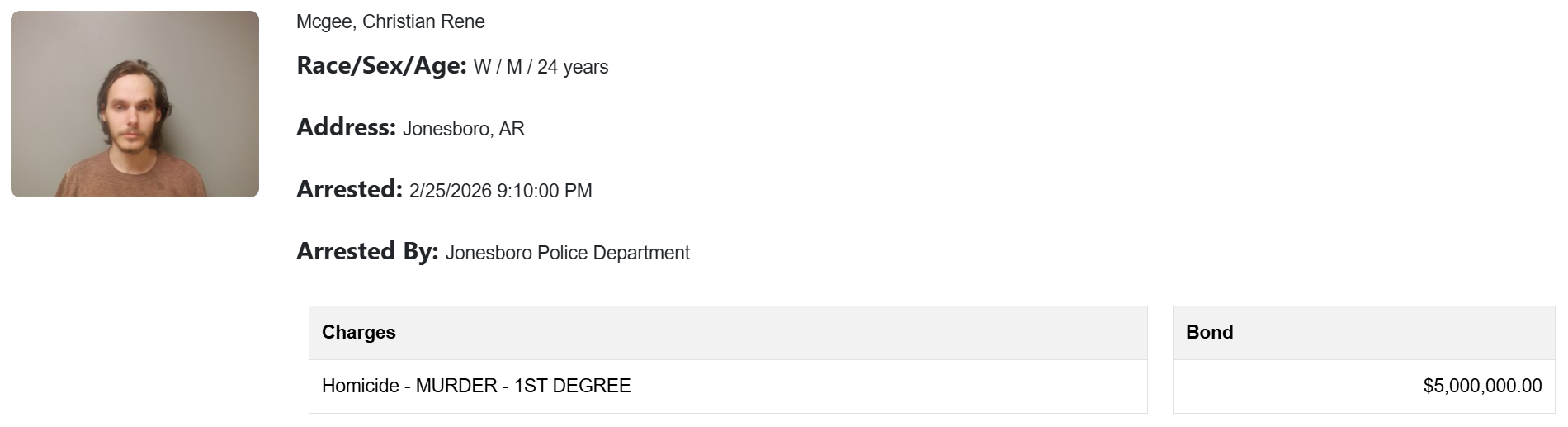Viewport: 1568px width, 427px height.
Task: Click the Arrested By label
Action: coord(367,251)
